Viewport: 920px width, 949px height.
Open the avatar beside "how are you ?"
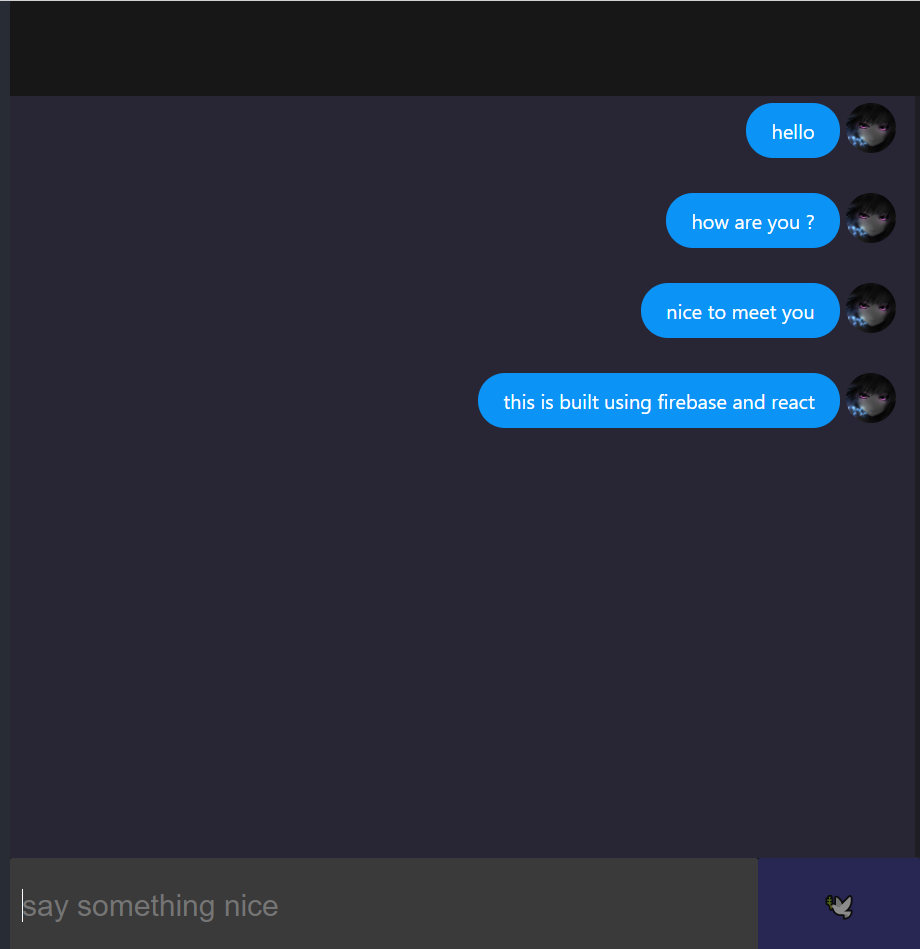pos(870,218)
